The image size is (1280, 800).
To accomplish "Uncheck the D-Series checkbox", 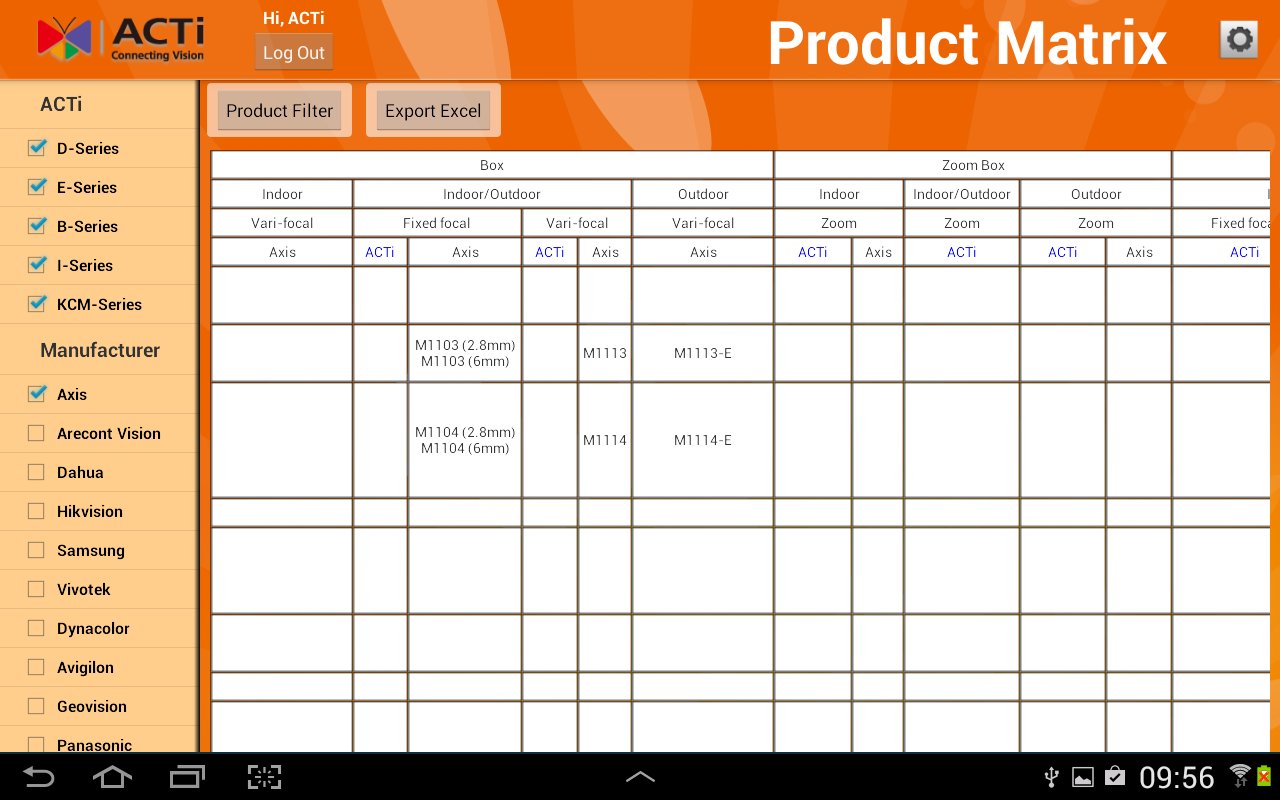I will click(x=37, y=148).
